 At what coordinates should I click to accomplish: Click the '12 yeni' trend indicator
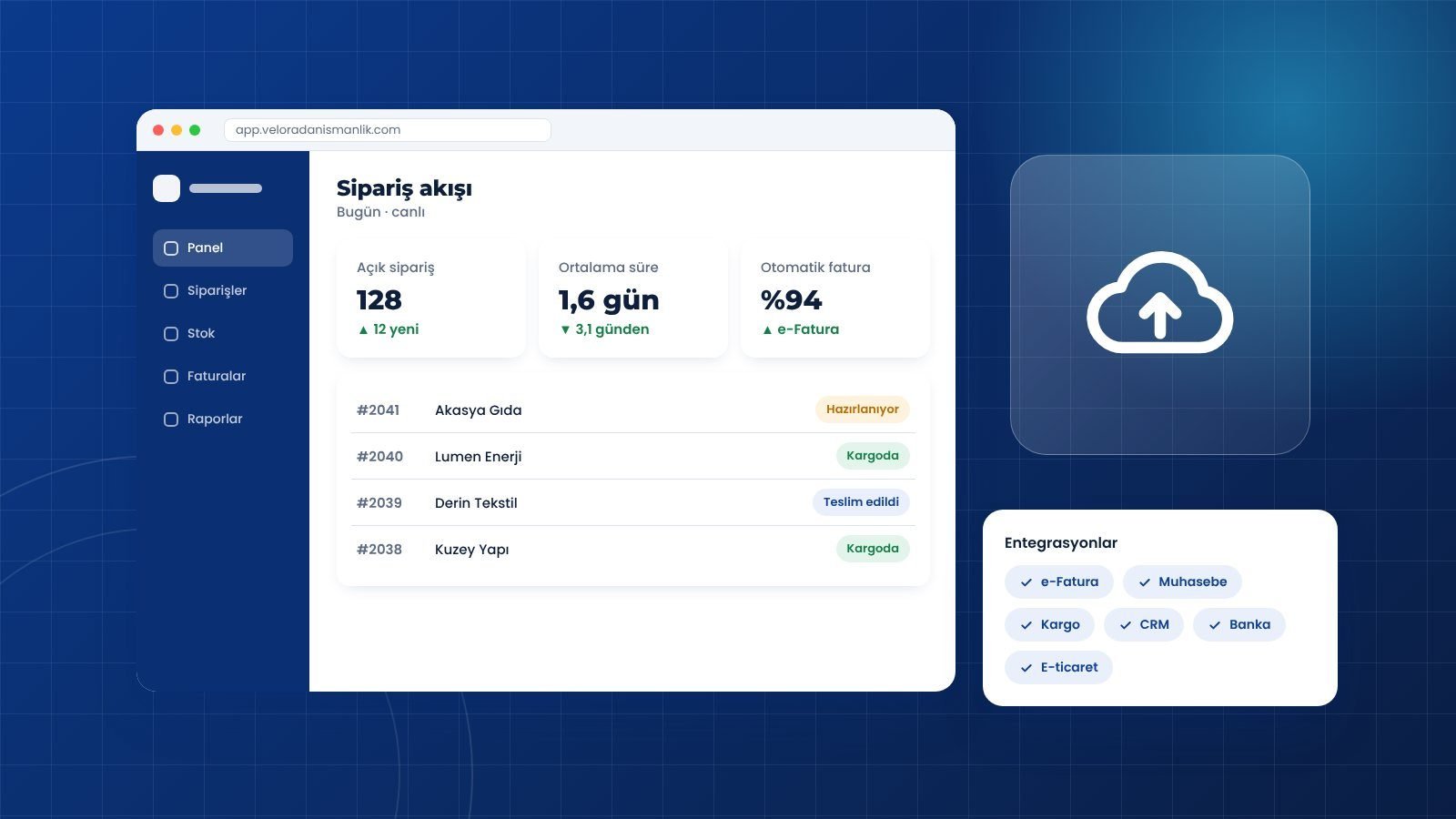[389, 329]
